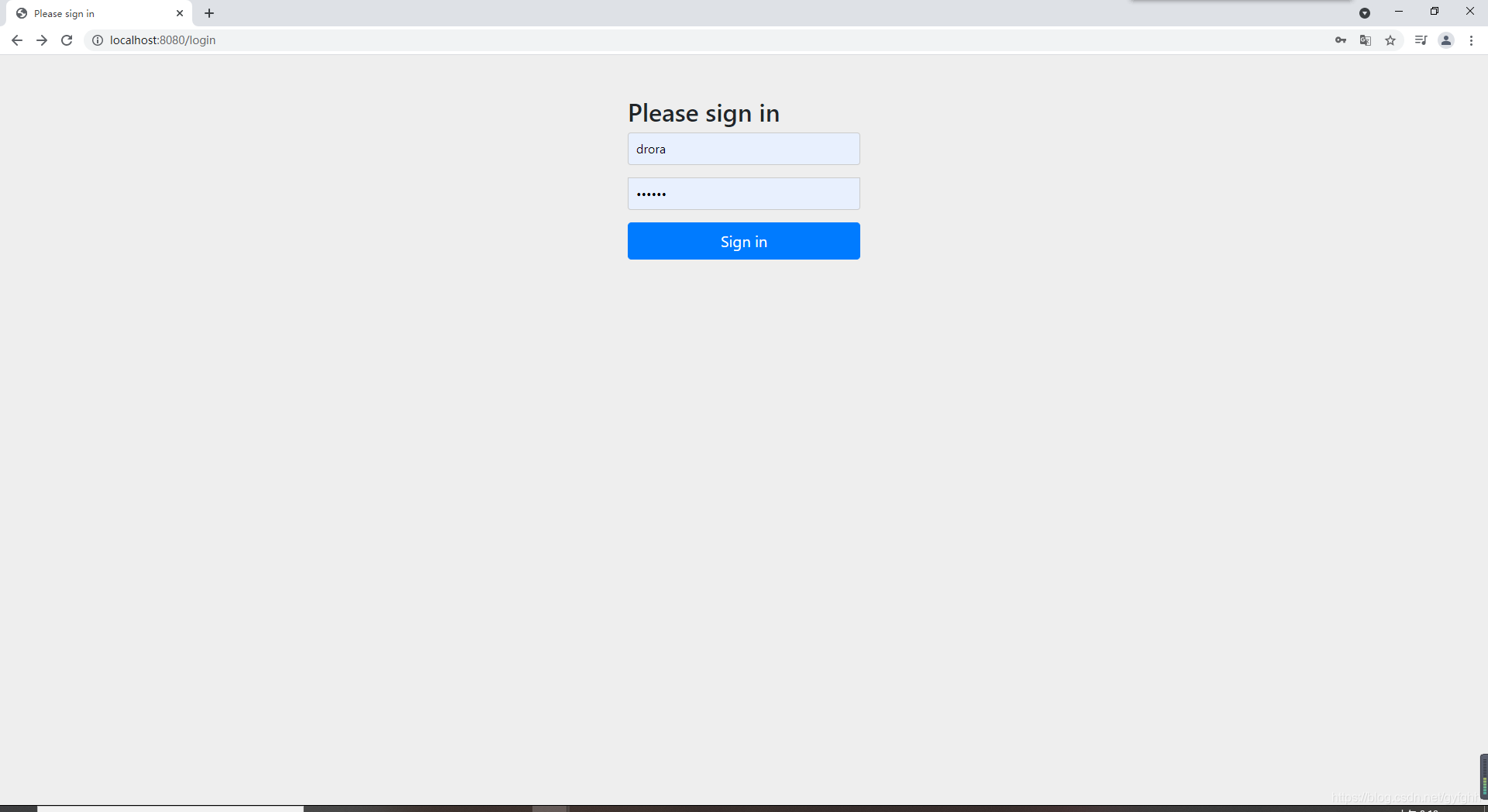Viewport: 1488px width, 812px height.
Task: Bookmark this page with the star icon
Action: pyautogui.click(x=1390, y=40)
